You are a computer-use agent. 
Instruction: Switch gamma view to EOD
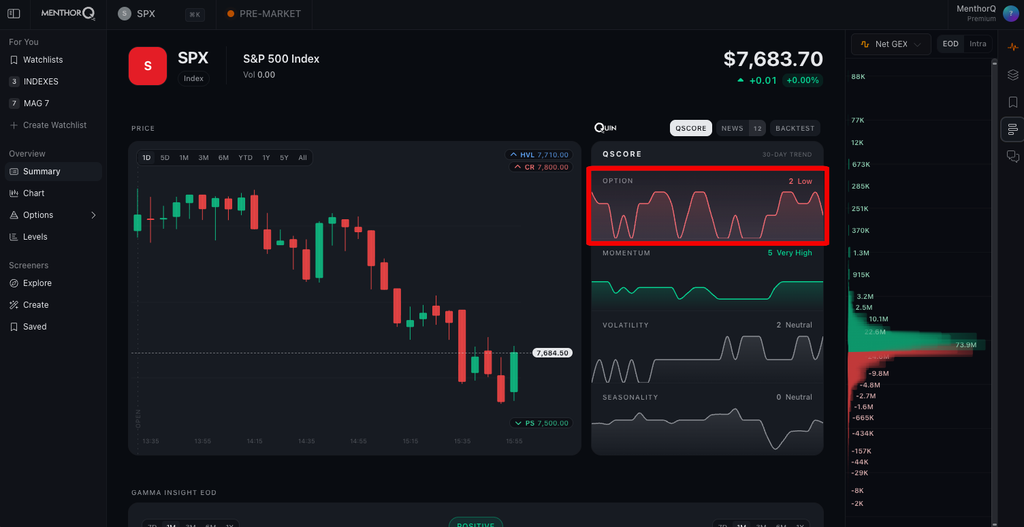click(950, 44)
